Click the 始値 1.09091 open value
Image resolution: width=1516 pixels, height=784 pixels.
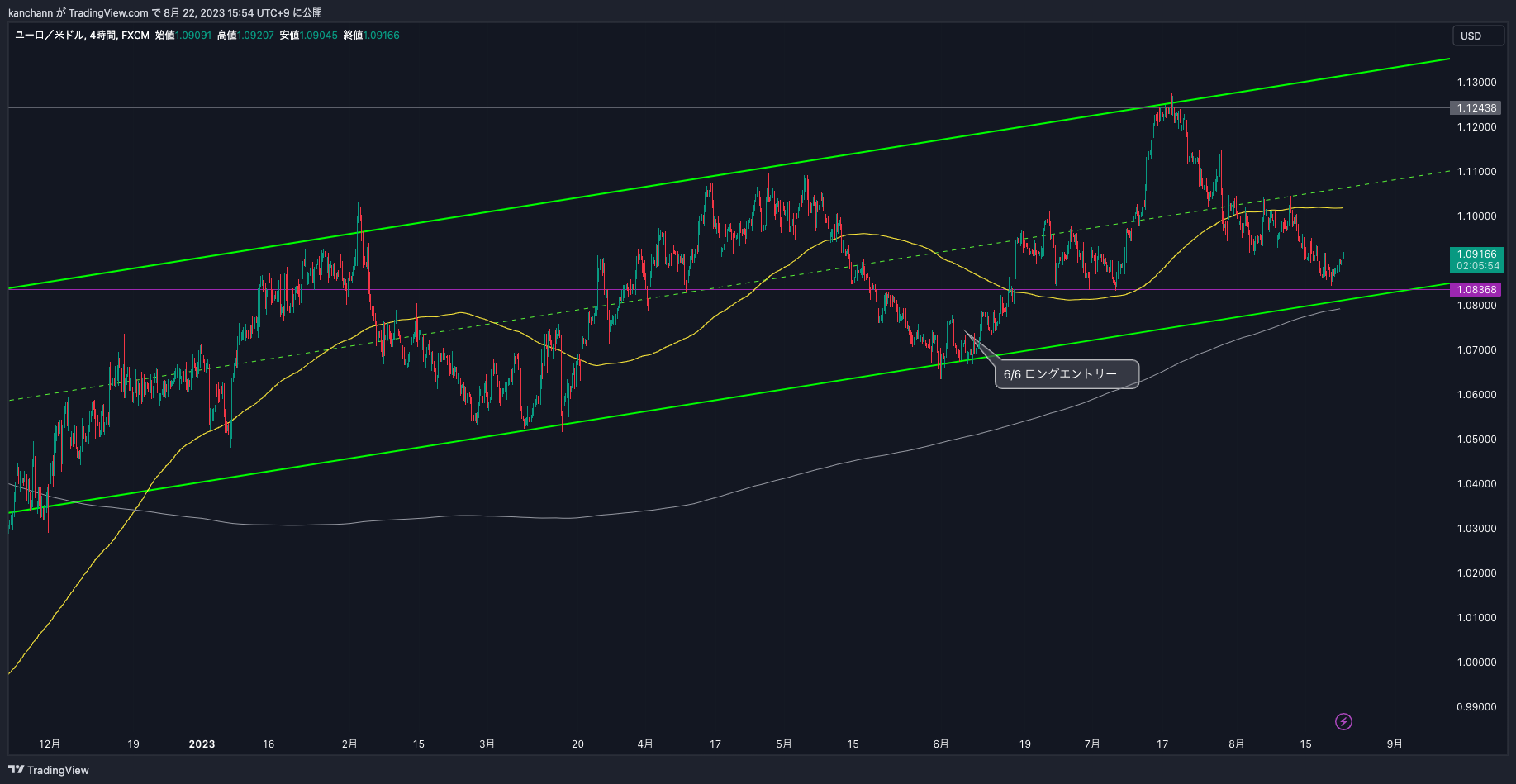(183, 36)
